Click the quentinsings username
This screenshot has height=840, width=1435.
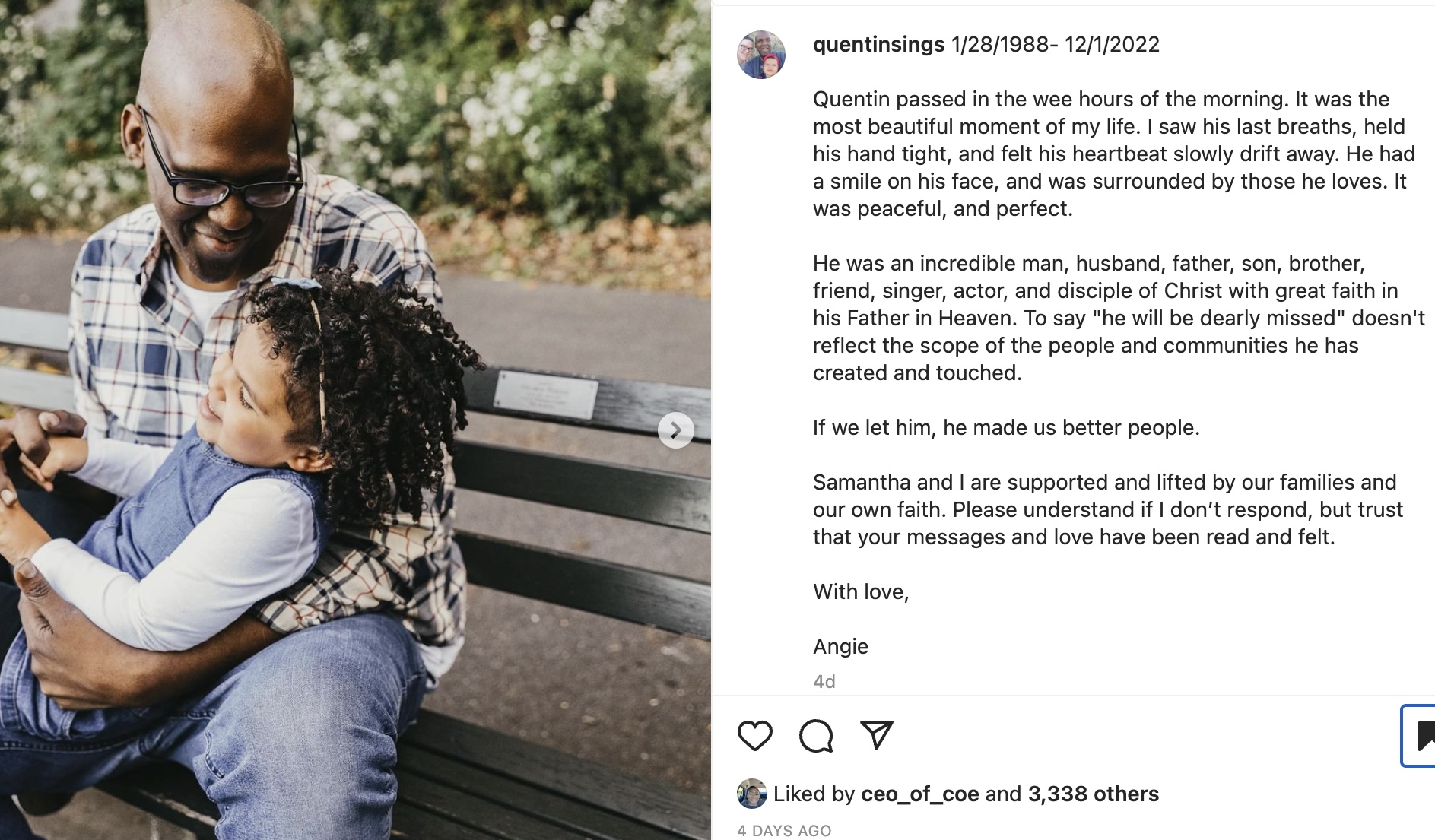click(x=878, y=44)
